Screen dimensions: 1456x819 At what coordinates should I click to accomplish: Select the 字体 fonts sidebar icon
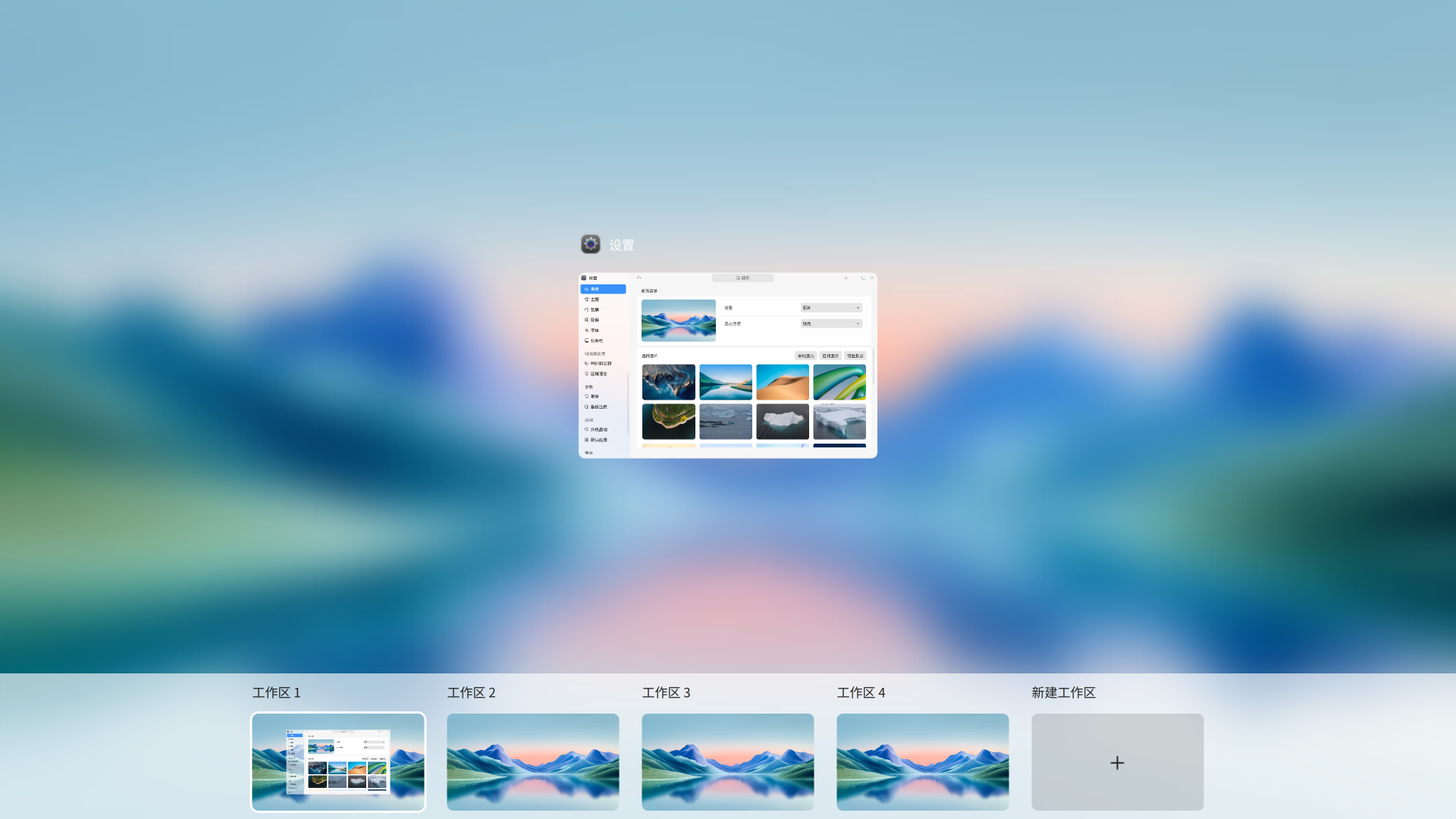coord(586,331)
